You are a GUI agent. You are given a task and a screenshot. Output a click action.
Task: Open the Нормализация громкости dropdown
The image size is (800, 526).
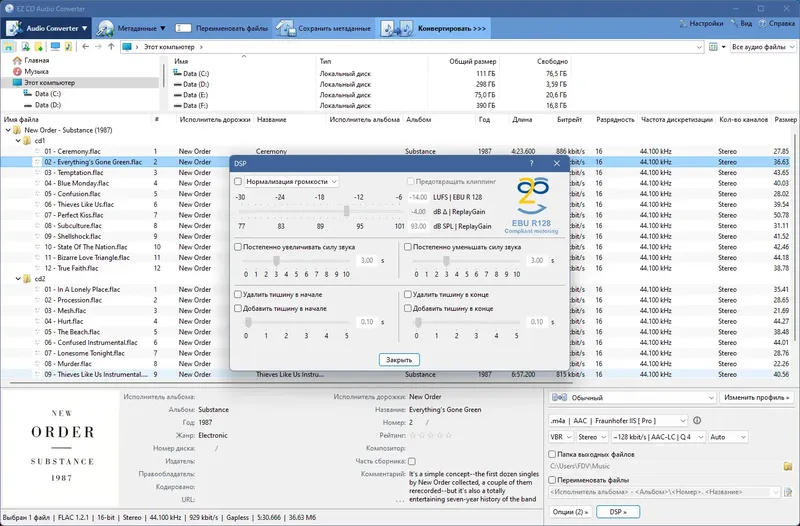[291, 182]
